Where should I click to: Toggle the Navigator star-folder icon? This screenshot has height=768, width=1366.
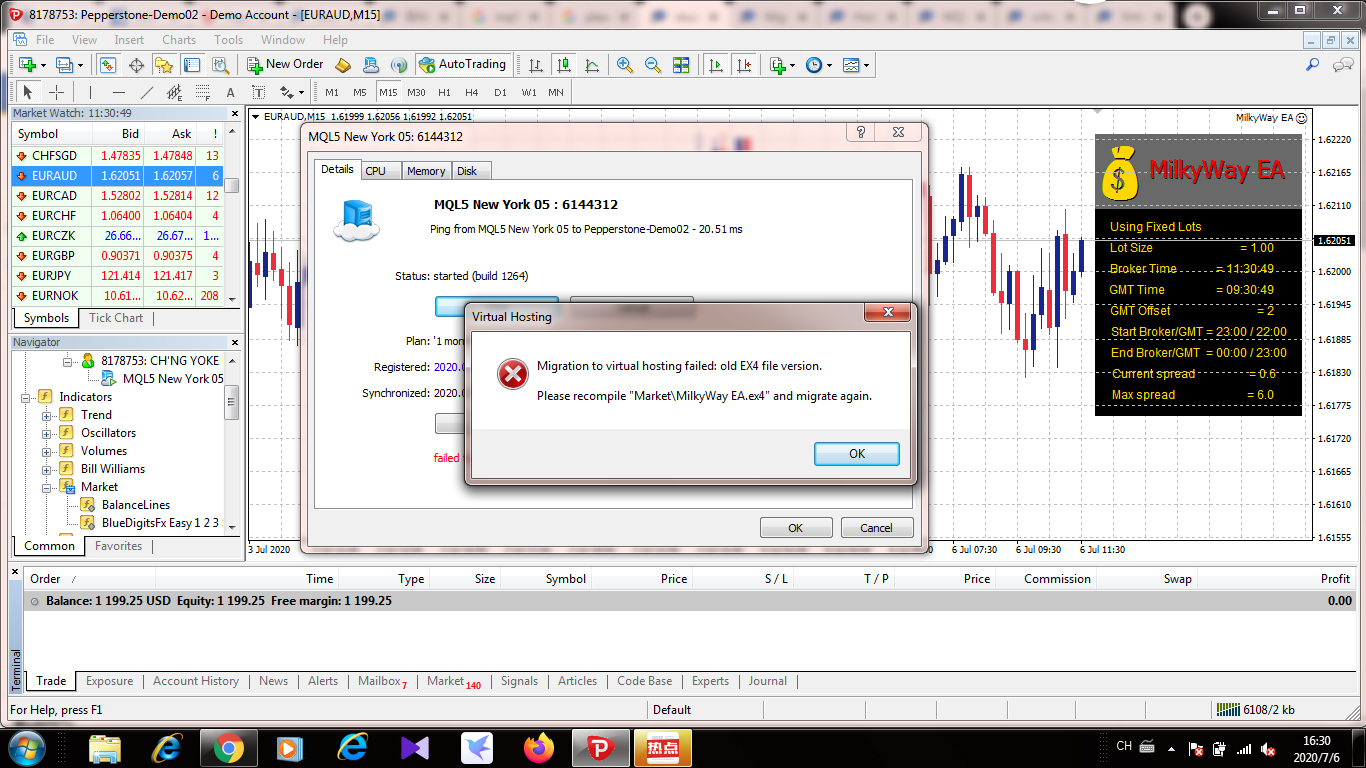click(x=164, y=65)
